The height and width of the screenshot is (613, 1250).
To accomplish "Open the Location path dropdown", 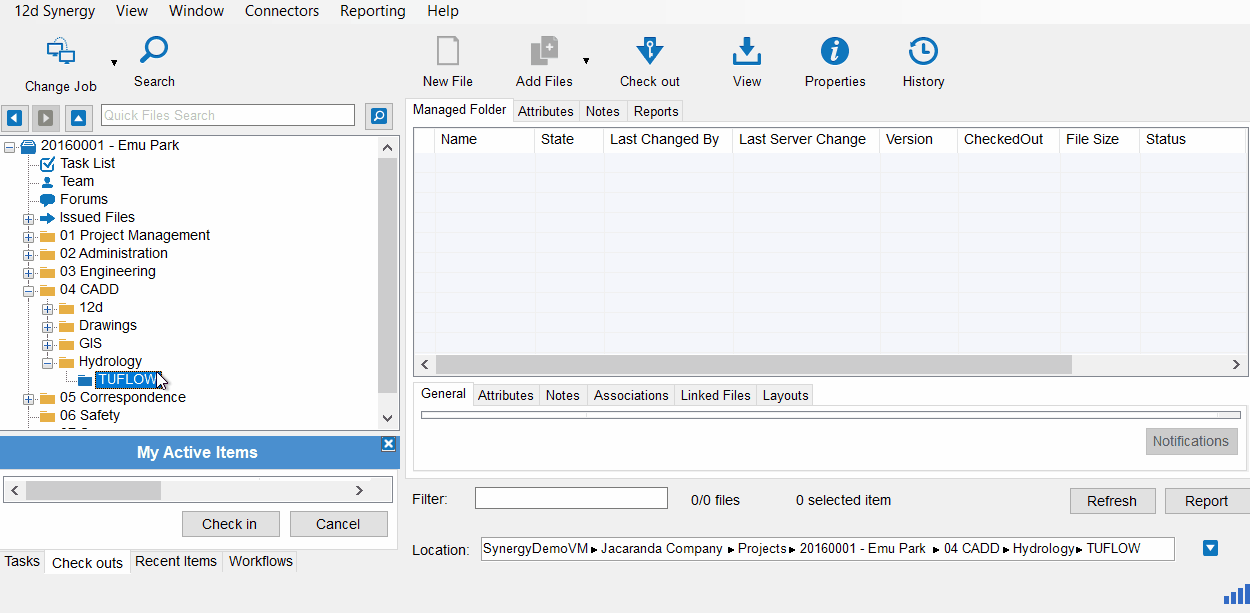I will (x=1210, y=548).
